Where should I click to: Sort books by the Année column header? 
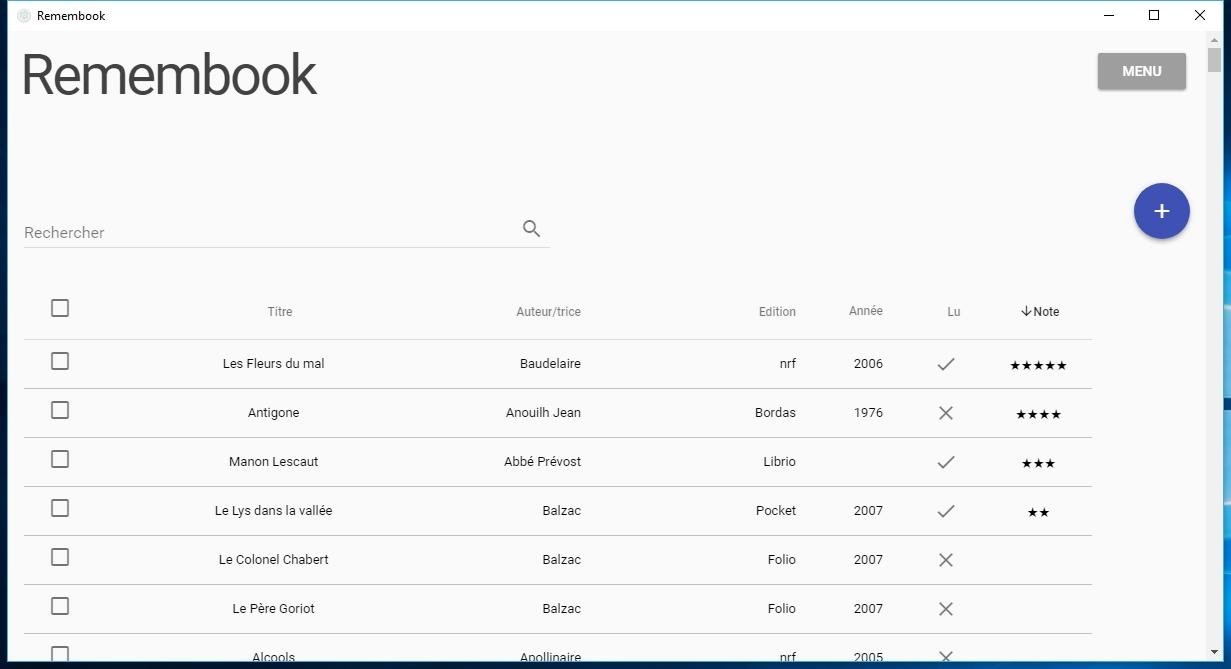pos(865,311)
